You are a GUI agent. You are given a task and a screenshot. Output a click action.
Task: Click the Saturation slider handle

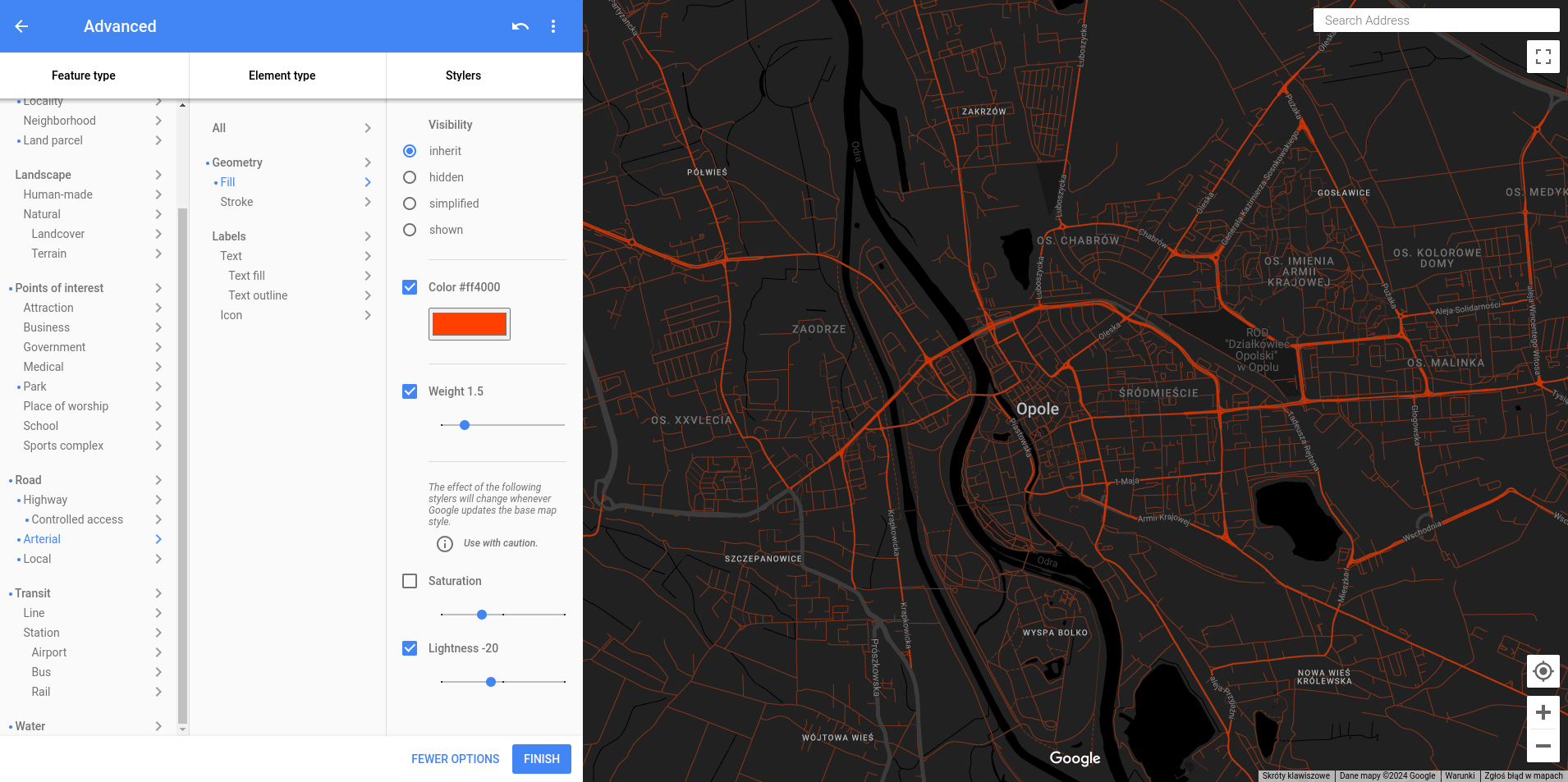coord(482,615)
